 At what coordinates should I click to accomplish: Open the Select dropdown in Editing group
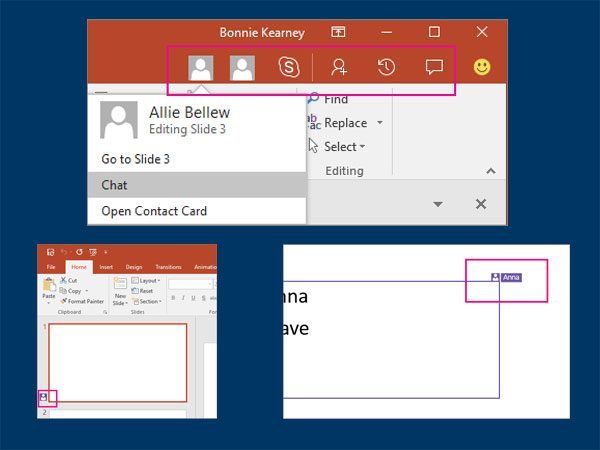click(x=362, y=147)
